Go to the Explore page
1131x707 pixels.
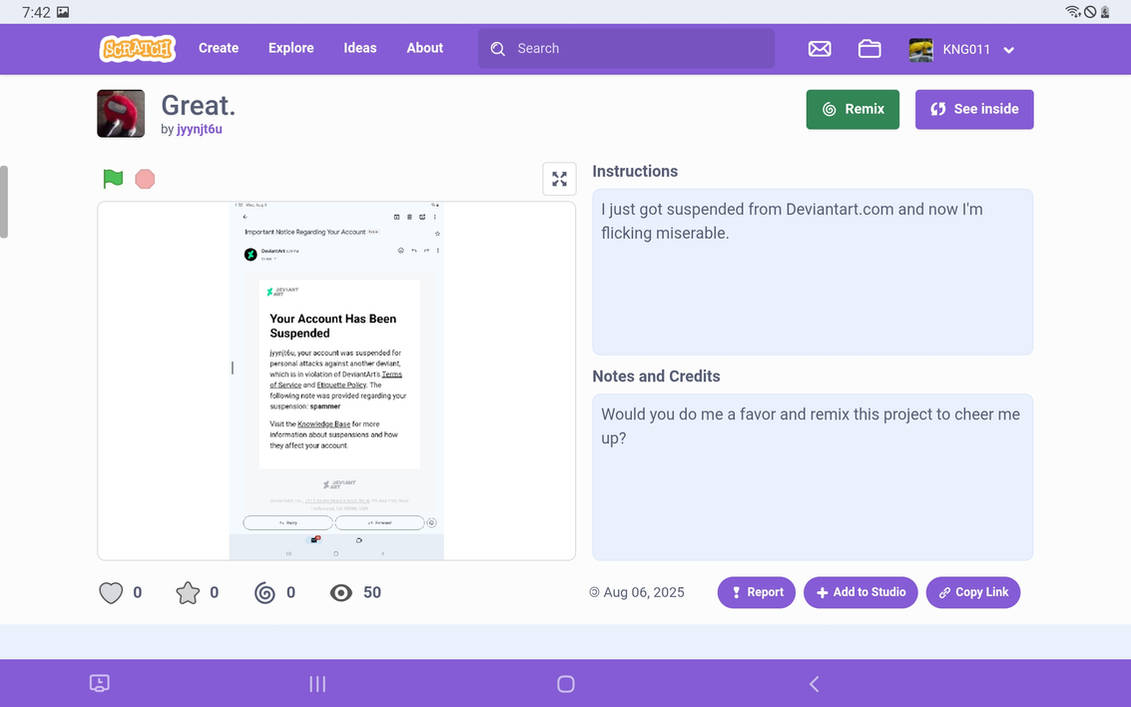pyautogui.click(x=291, y=48)
